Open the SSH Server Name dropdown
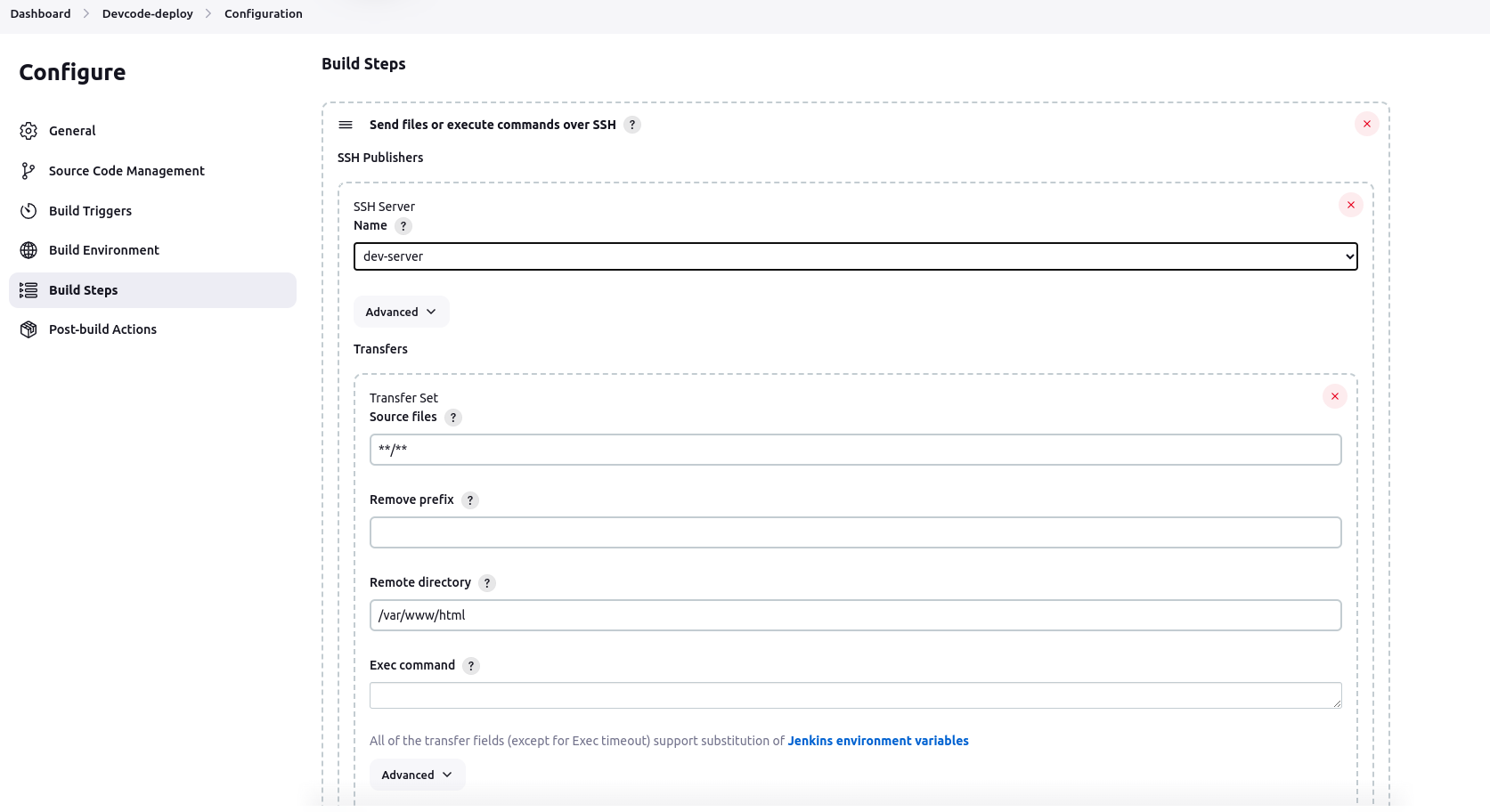Image resolution: width=1490 pixels, height=812 pixels. tap(855, 256)
